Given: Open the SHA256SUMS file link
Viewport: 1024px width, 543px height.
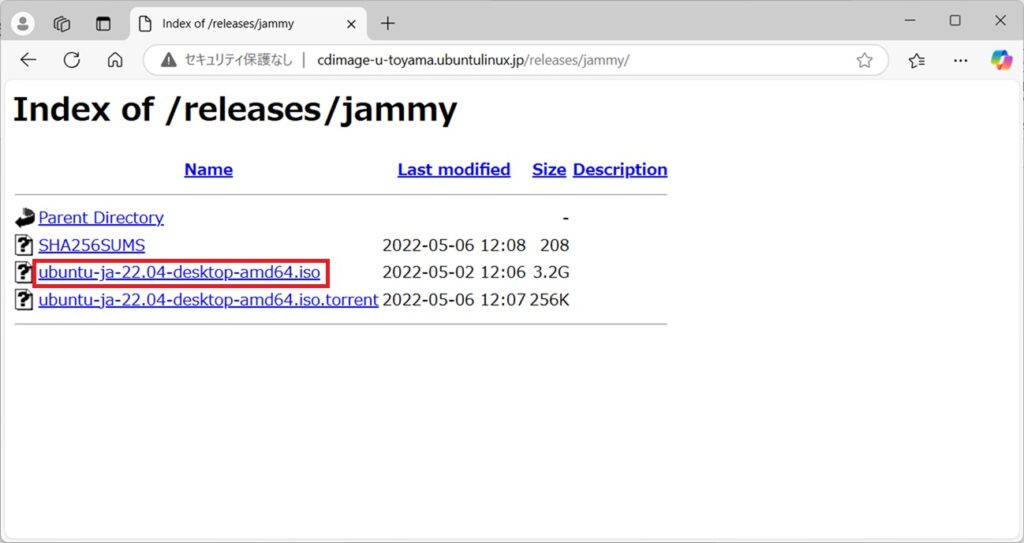Looking at the screenshot, I should (91, 245).
